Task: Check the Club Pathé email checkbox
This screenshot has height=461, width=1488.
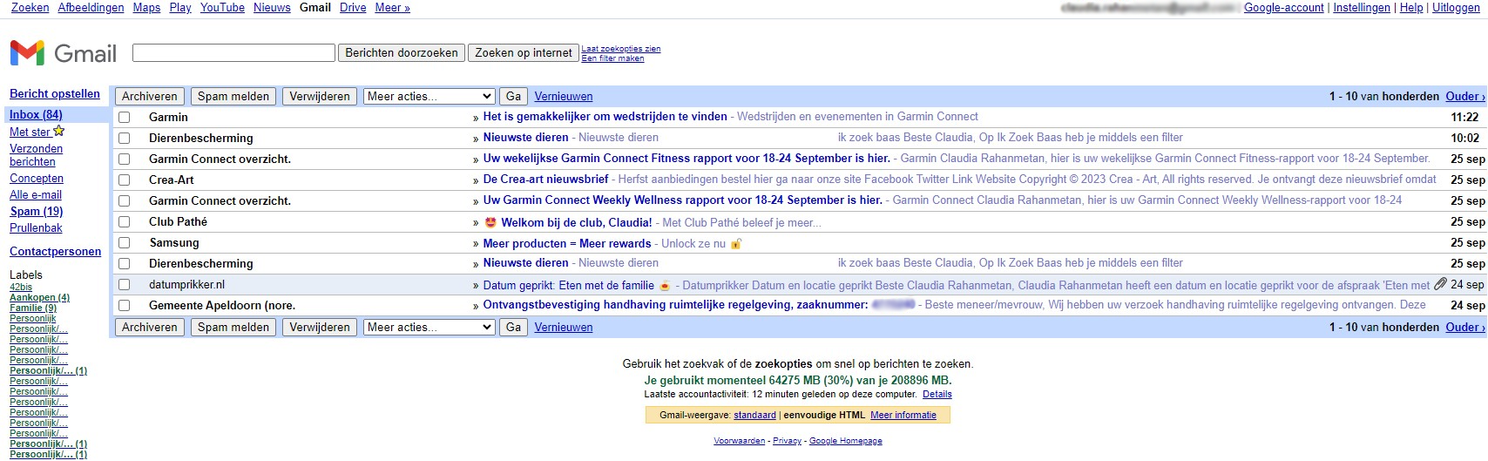Action: pos(124,222)
